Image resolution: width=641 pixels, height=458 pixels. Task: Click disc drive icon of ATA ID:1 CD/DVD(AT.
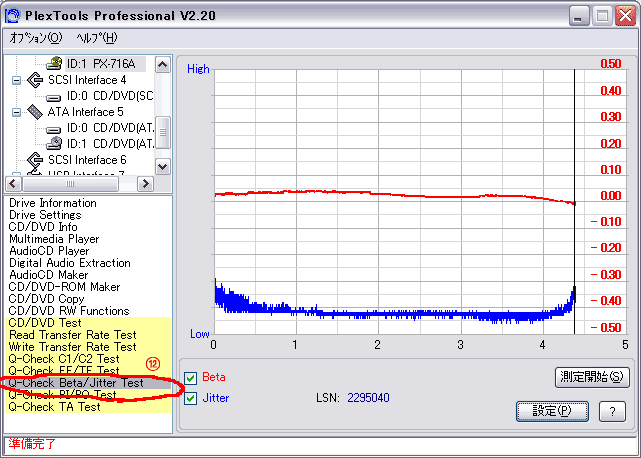click(54, 143)
